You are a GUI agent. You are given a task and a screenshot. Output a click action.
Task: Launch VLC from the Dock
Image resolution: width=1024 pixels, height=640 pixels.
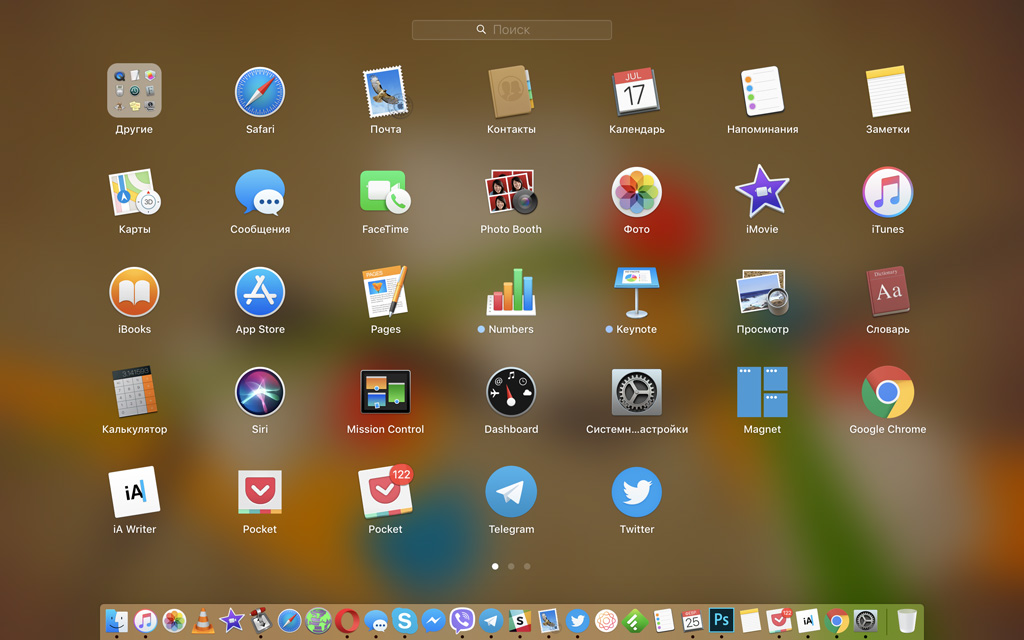point(203,620)
